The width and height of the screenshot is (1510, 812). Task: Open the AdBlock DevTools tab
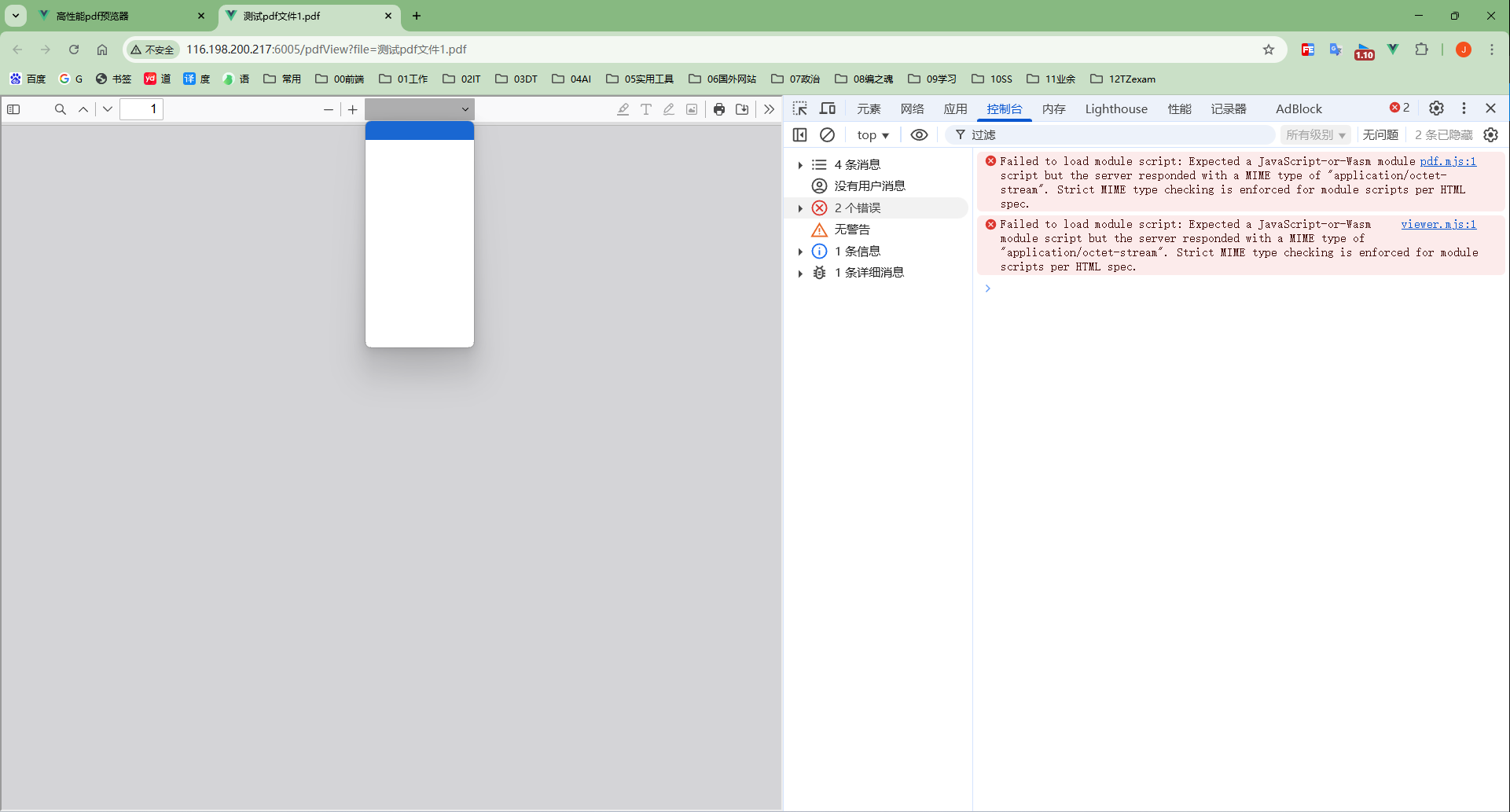[1299, 108]
